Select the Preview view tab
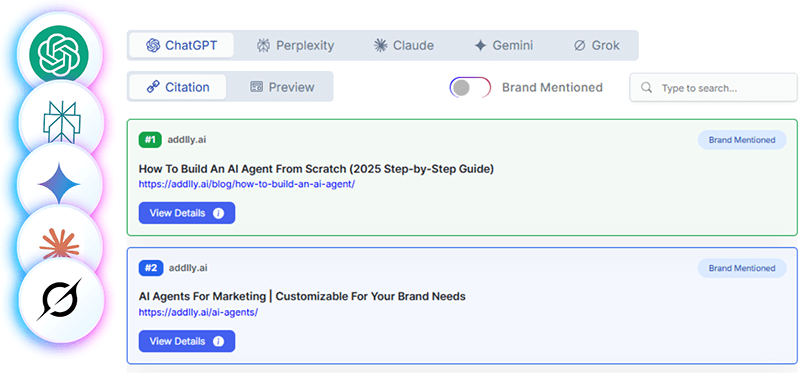800x373 pixels. [x=282, y=87]
